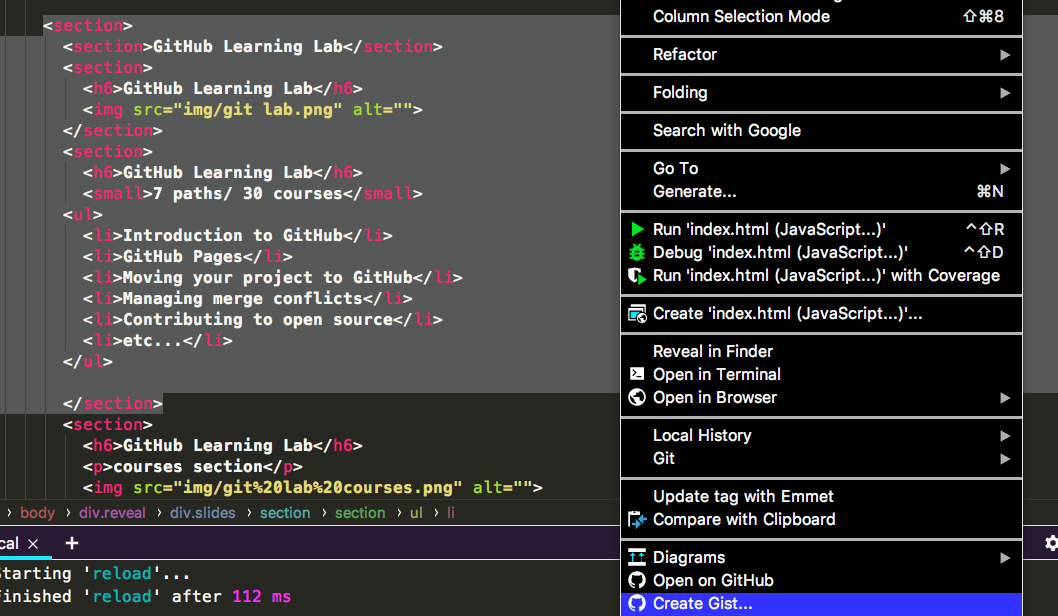Click the Diagrams icon in context menu

[x=637, y=557]
